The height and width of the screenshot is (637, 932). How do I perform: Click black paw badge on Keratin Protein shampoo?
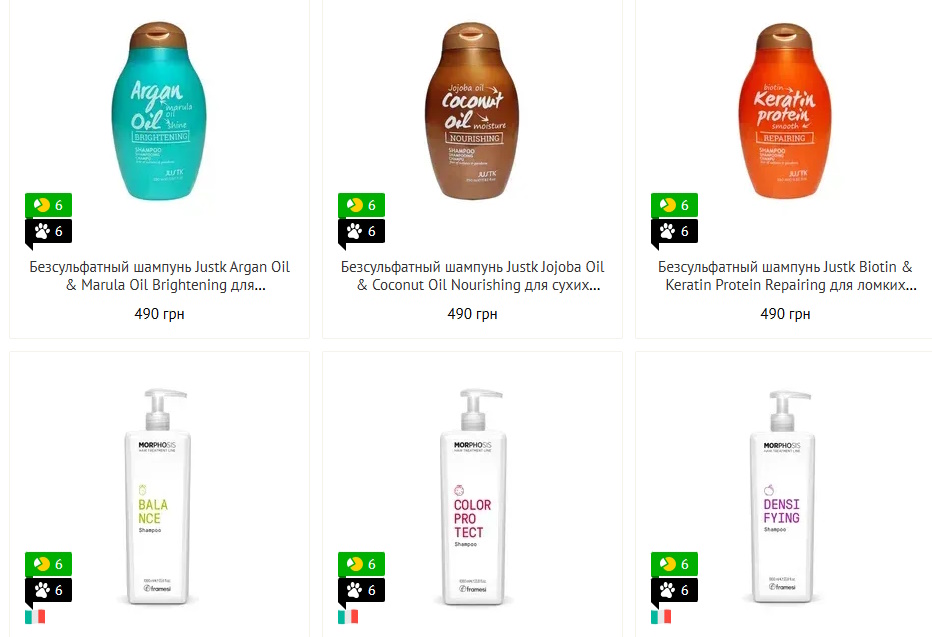click(674, 231)
